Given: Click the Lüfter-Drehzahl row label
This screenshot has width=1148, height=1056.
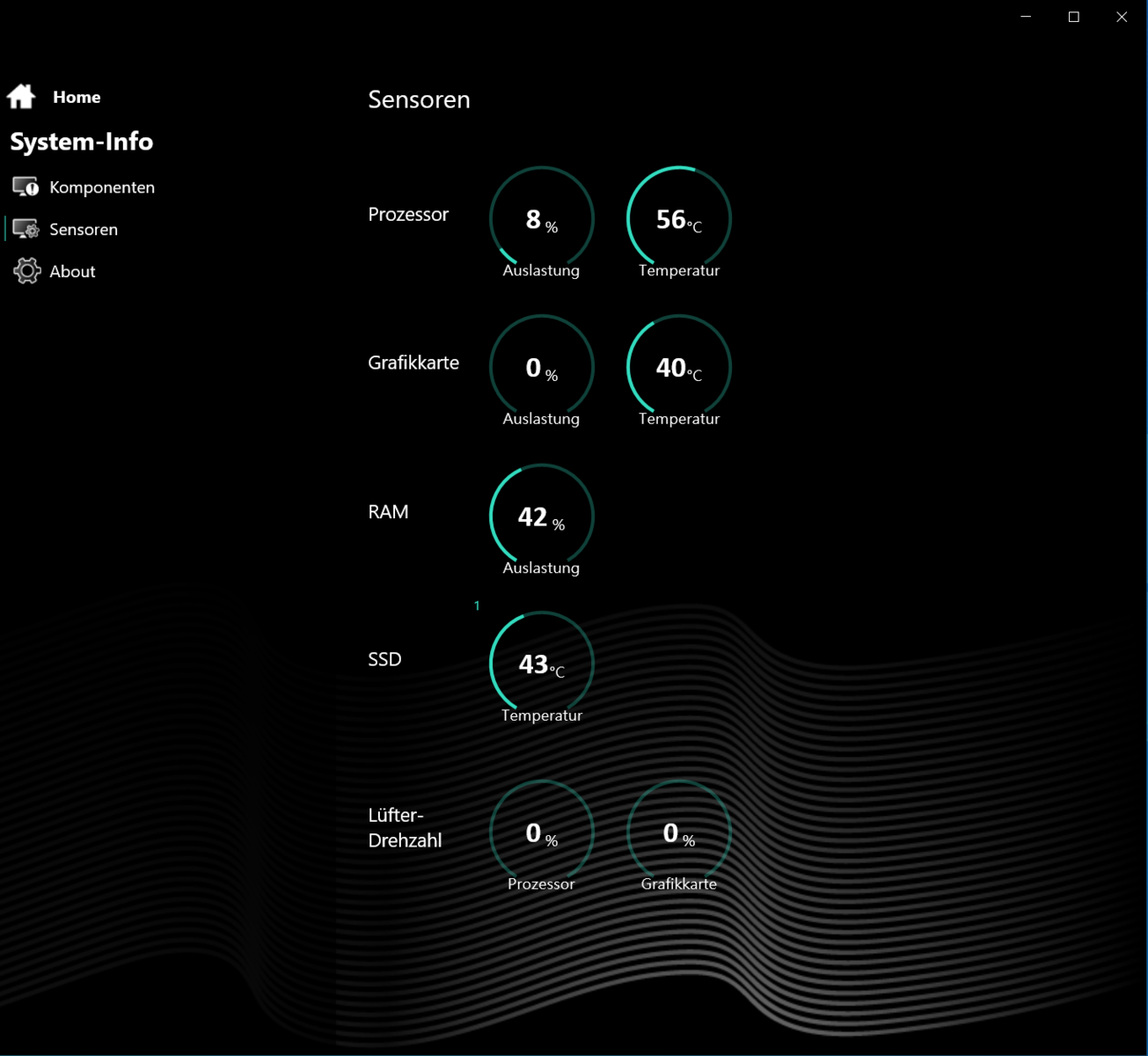Looking at the screenshot, I should 405,828.
